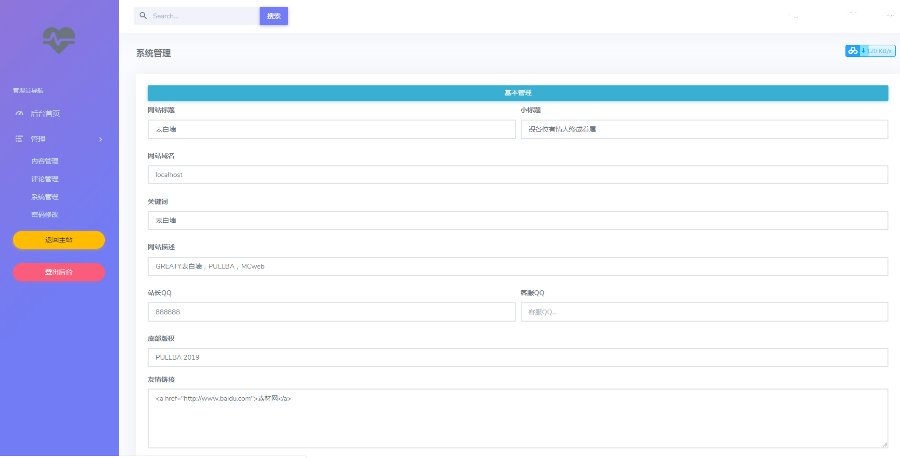Click the list icon beside 管理

coord(19,139)
